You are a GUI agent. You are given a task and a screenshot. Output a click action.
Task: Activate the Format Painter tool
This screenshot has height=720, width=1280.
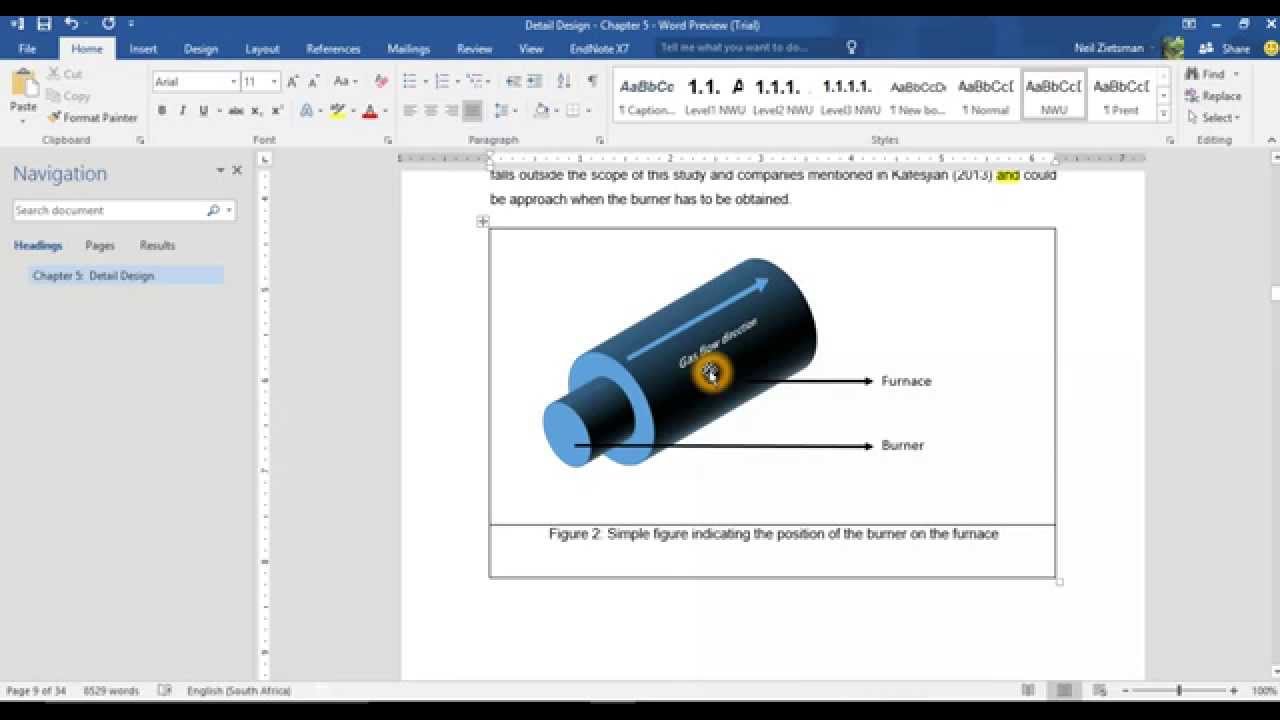pyautogui.click(x=92, y=118)
